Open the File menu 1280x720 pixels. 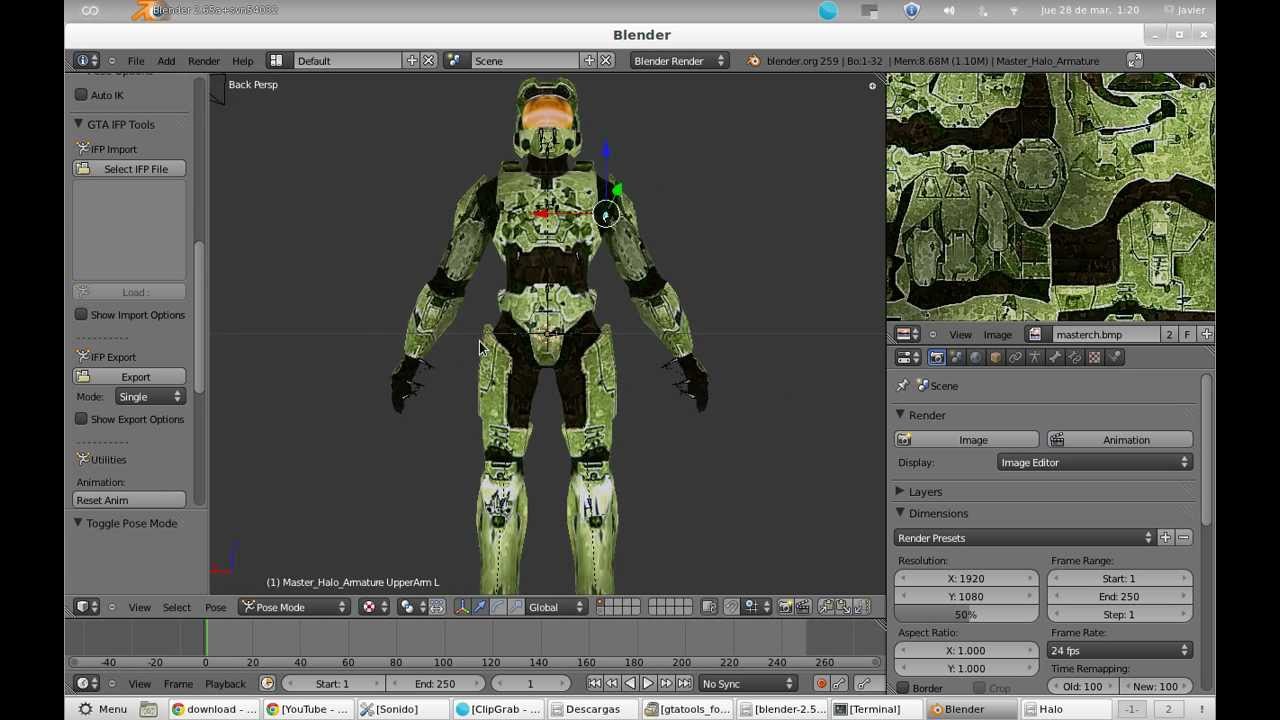point(136,61)
